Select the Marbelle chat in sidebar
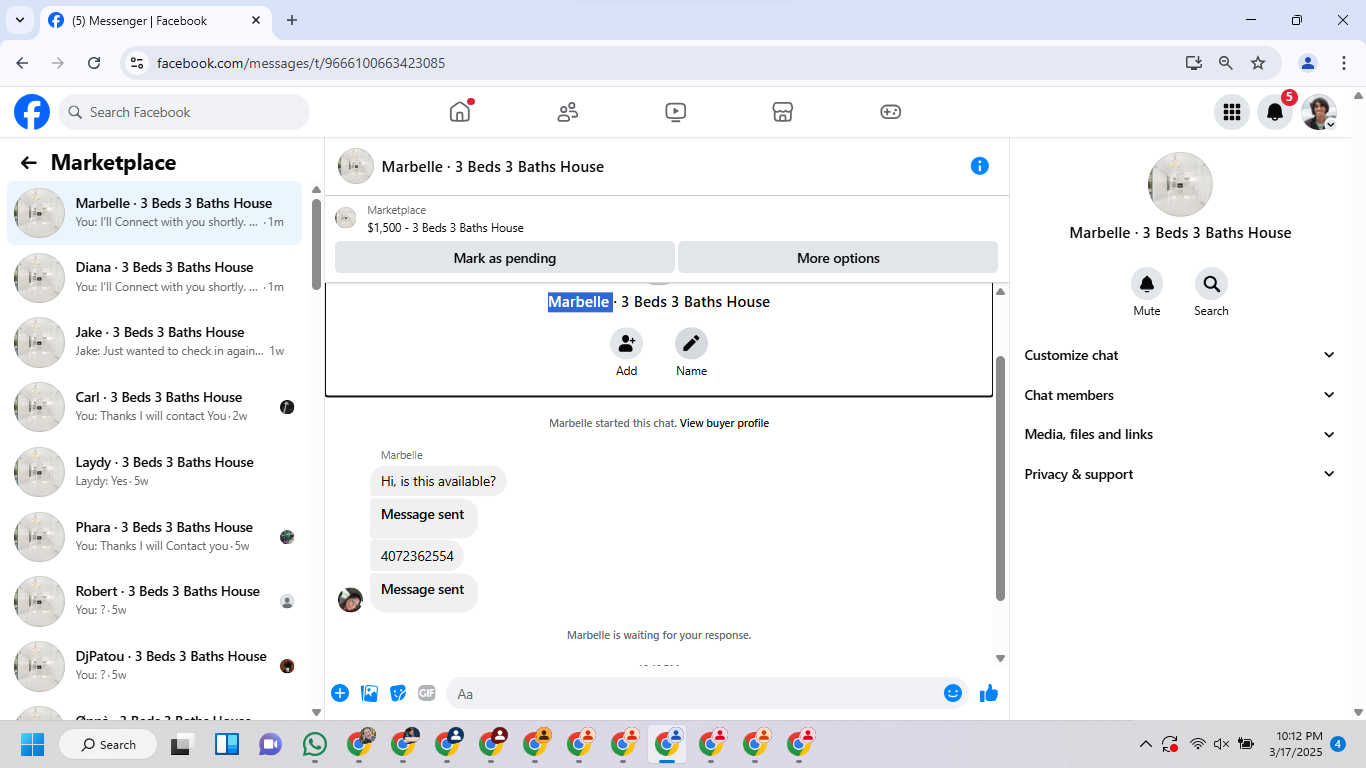Viewport: 1366px width, 768px height. (155, 213)
